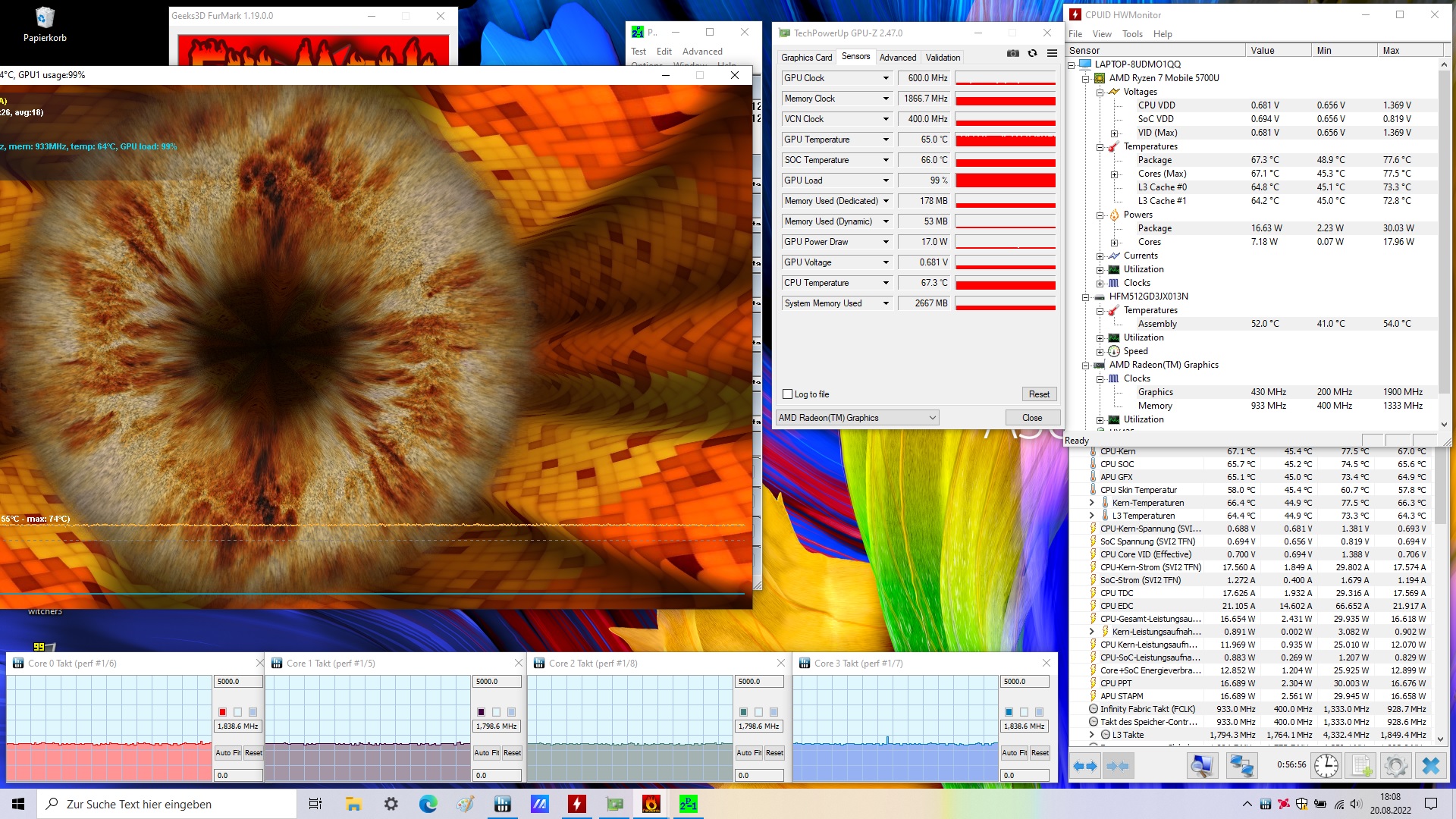This screenshot has width=1456, height=819.
Task: Open the GPU-Z hamburger menu icon
Action: pyautogui.click(x=1052, y=53)
